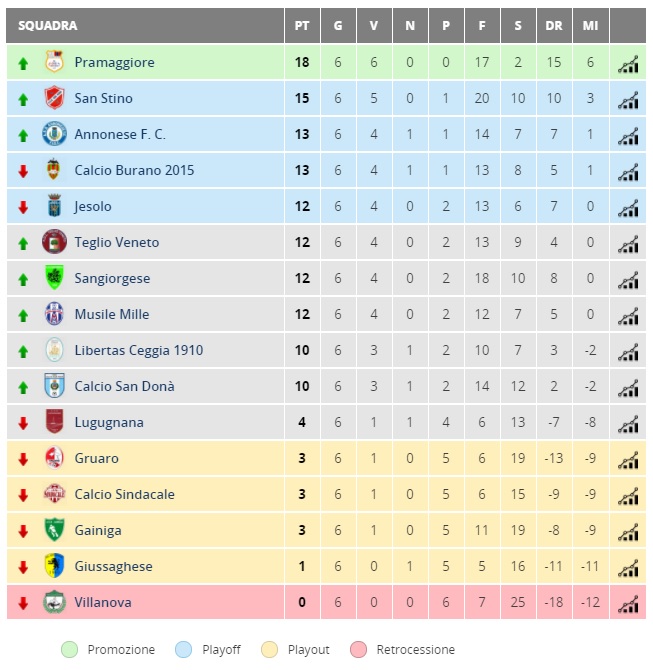Click the green up arrow beside Teglio Veneto
The image size is (653, 670).
pos(23,244)
